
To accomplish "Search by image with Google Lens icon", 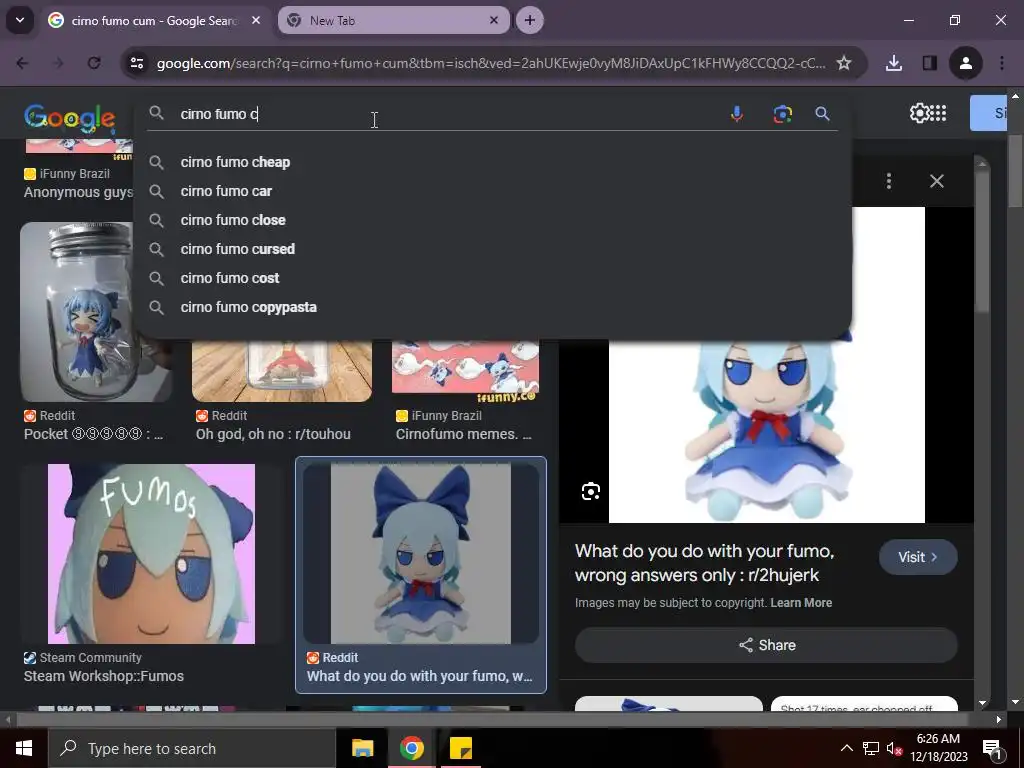I will pos(782,114).
